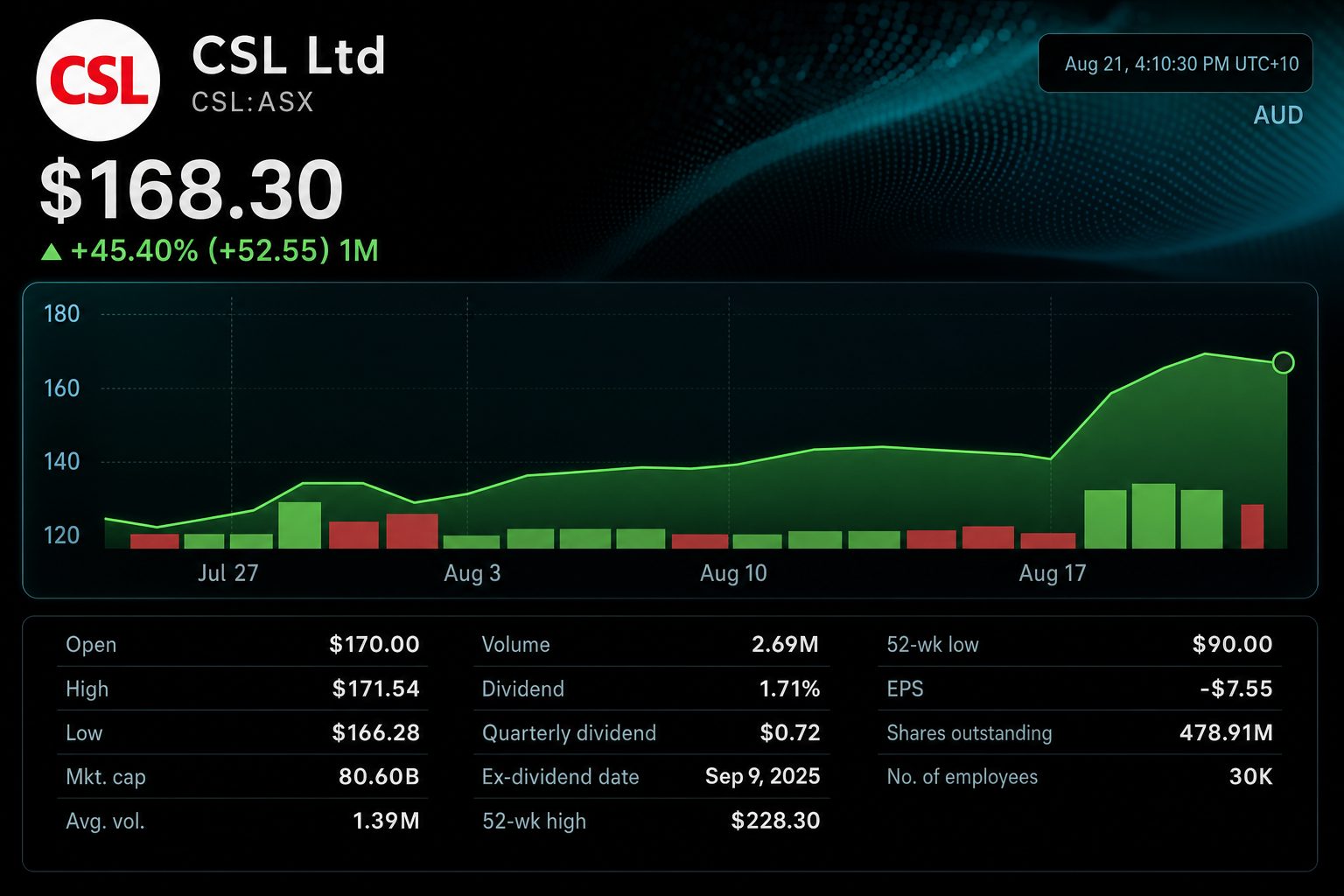
Task: Click the No. of employees value 30K
Action: coord(1251,776)
